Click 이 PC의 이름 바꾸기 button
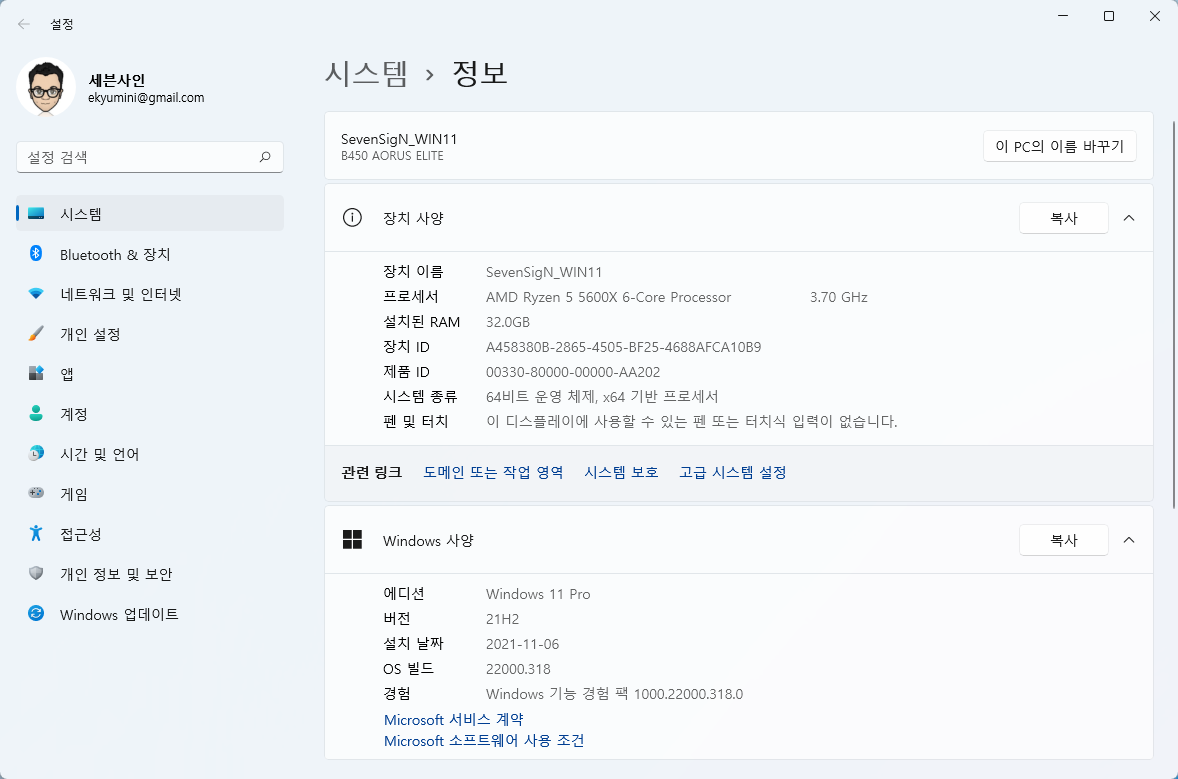The width and height of the screenshot is (1178, 779). [x=1059, y=146]
